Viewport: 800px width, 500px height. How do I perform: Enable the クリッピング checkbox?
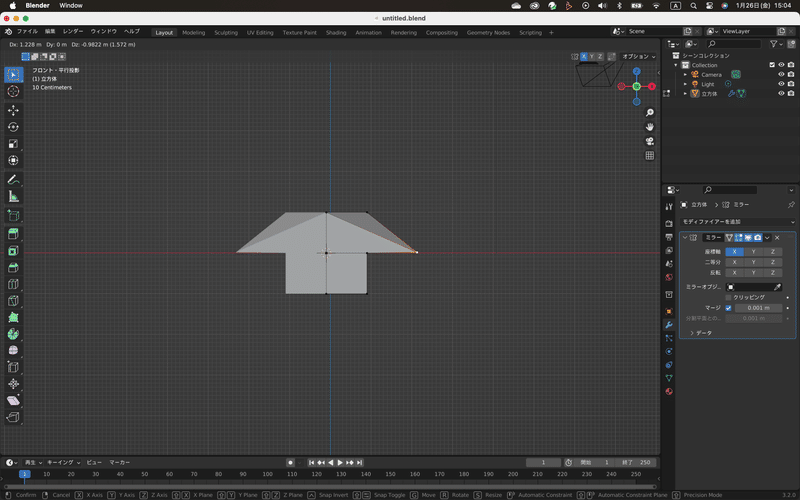[728, 297]
